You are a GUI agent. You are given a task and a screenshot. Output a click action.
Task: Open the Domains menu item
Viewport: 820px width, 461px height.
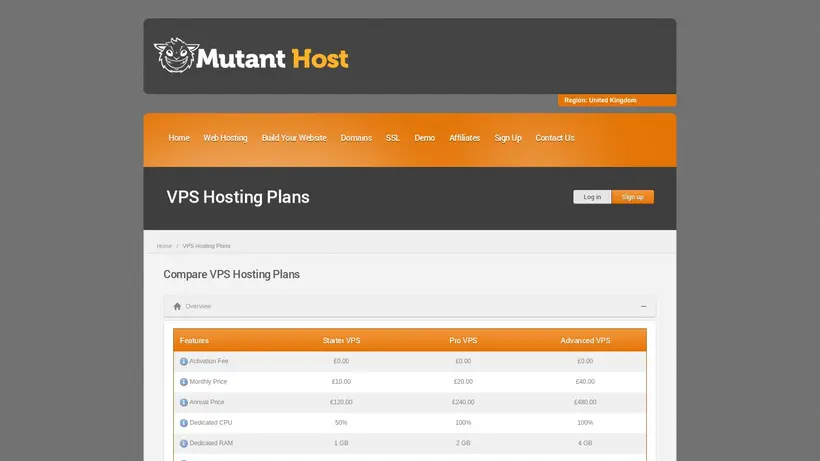(356, 138)
